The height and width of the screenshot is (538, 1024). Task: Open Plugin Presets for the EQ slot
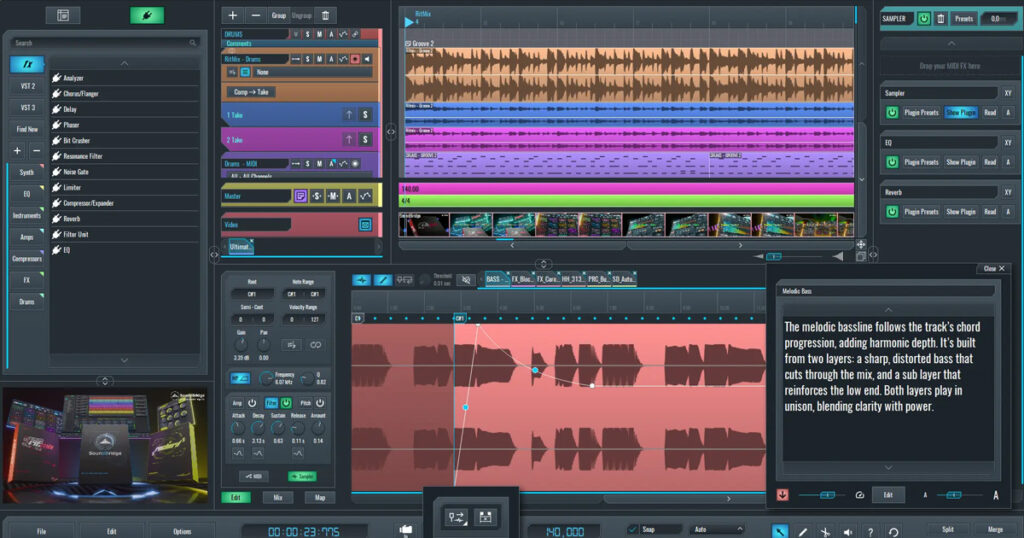[921, 162]
